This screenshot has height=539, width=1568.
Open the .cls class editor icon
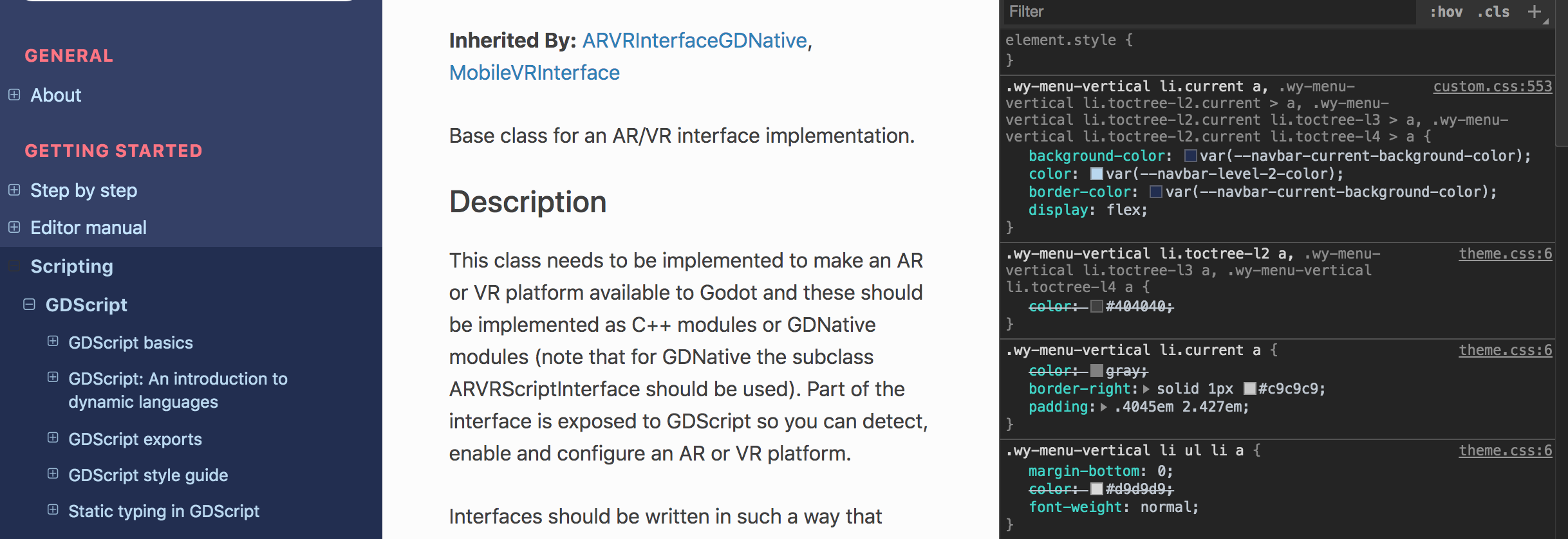[x=1493, y=12]
